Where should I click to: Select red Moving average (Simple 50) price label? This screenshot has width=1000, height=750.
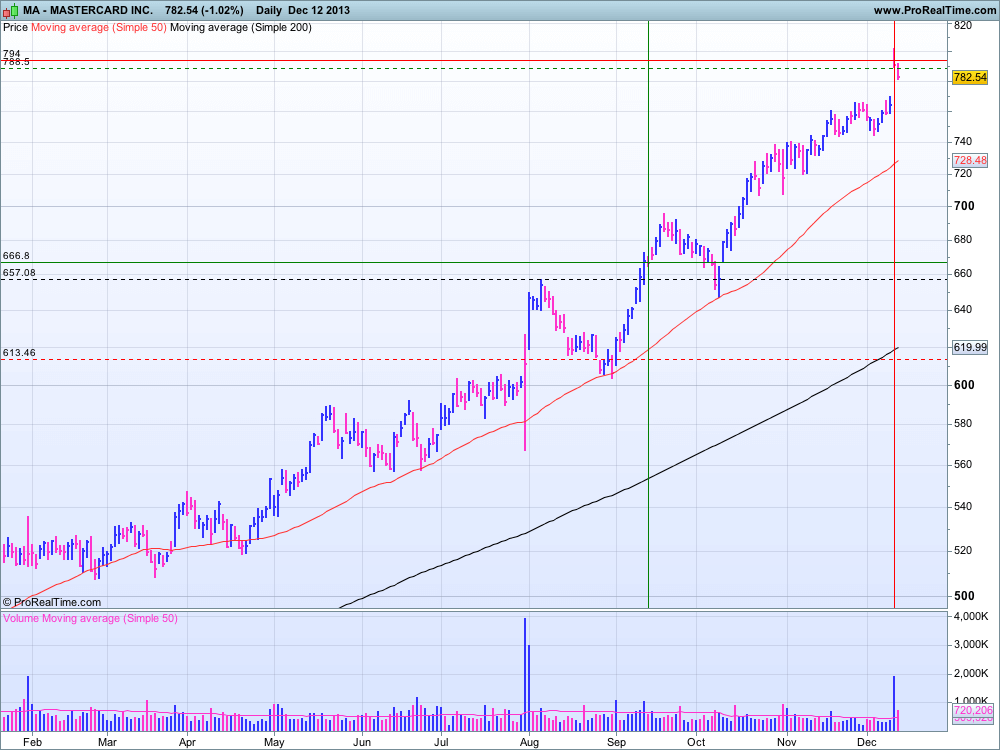(99, 27)
